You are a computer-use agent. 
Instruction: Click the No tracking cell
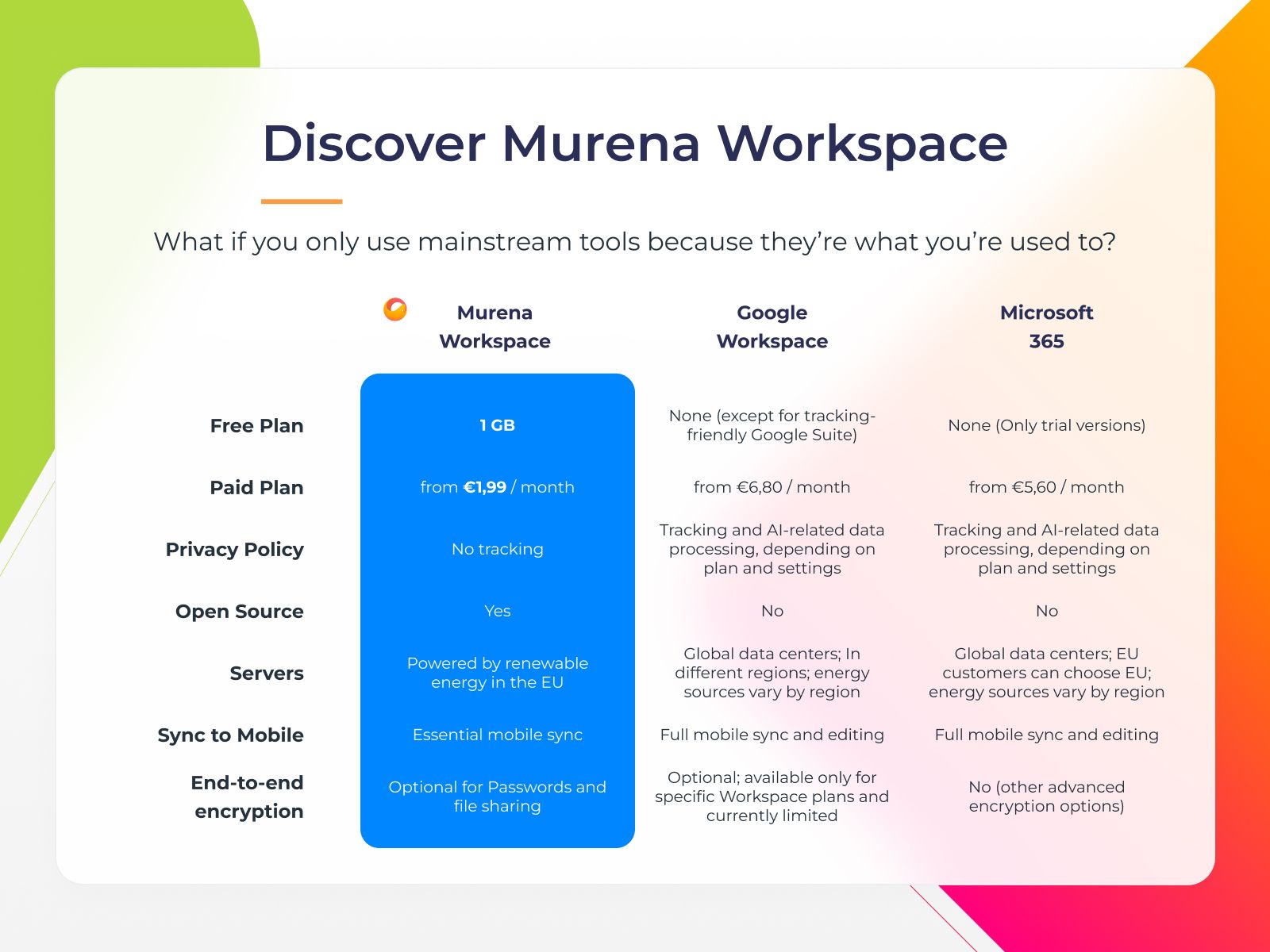[497, 549]
